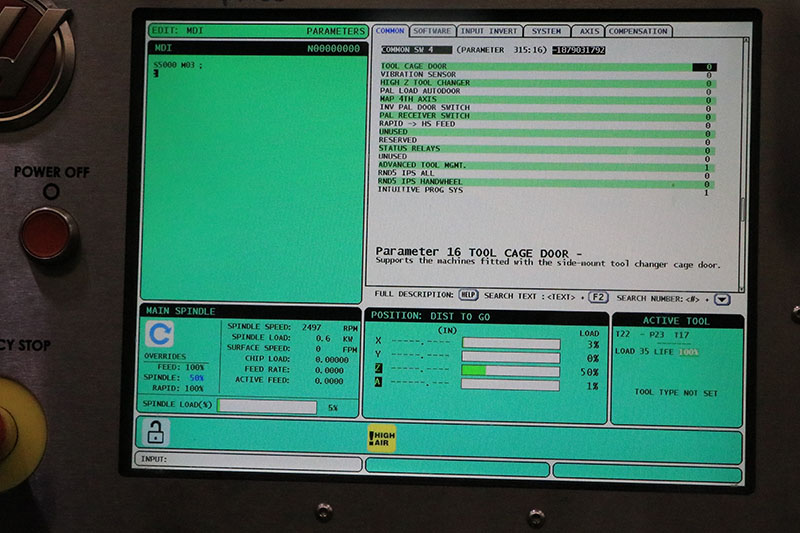The image size is (800, 533).
Task: Switch to the SOFTWARE tab
Action: pos(432,31)
